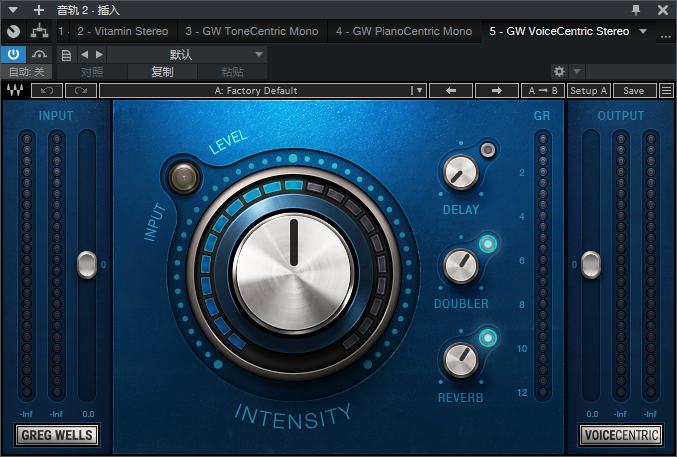This screenshot has height=457, width=677.
Task: Open the Waves hamburger menu
Action: 667,90
